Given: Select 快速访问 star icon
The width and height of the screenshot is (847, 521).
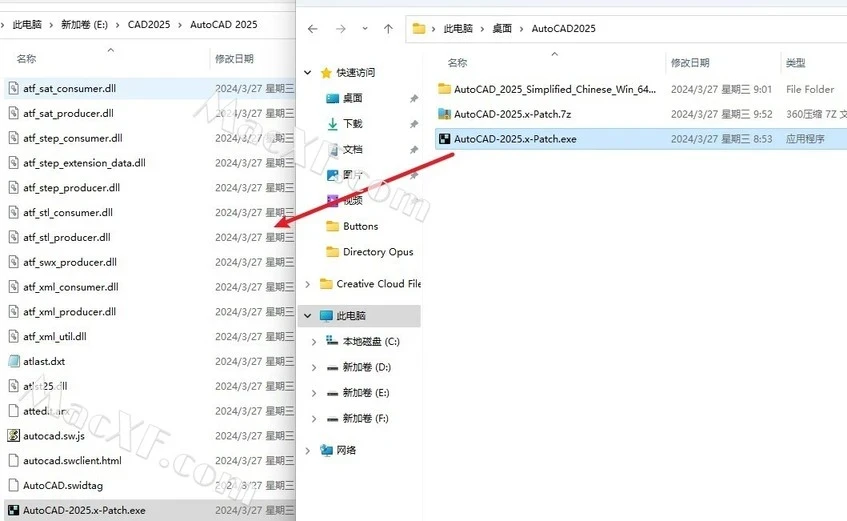Looking at the screenshot, I should (326, 72).
